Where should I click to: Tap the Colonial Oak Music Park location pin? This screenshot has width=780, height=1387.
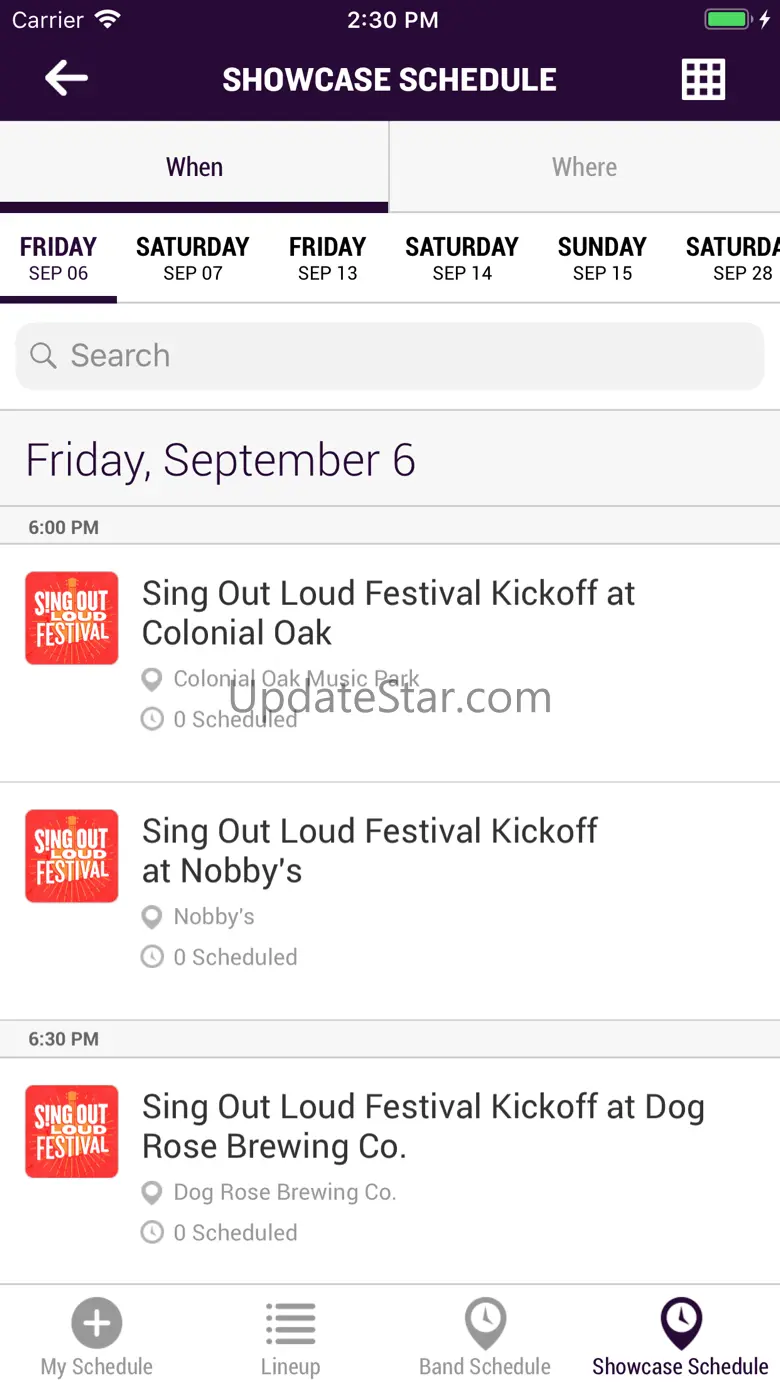pos(152,680)
